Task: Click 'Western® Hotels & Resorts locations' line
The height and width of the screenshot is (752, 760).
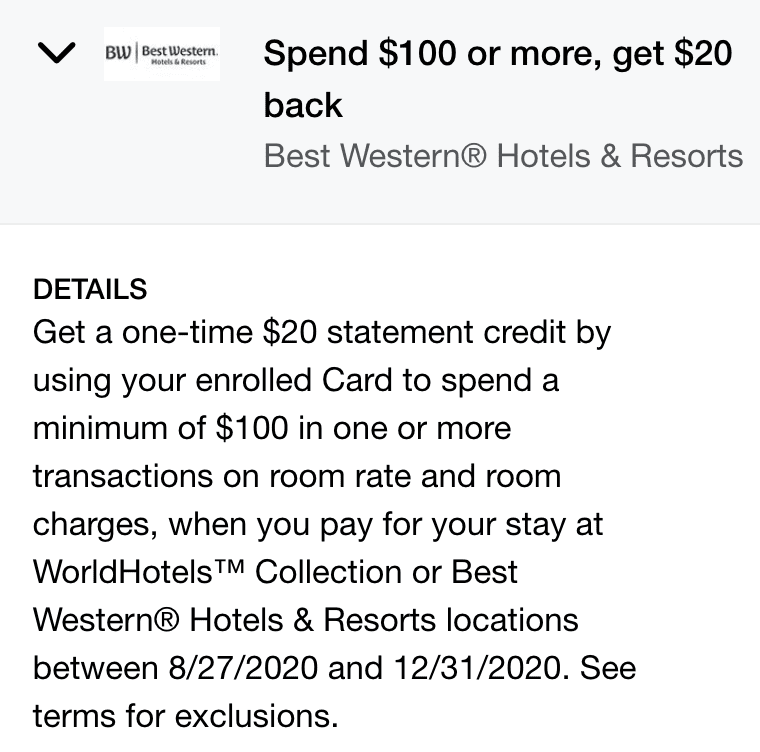Action: [305, 620]
